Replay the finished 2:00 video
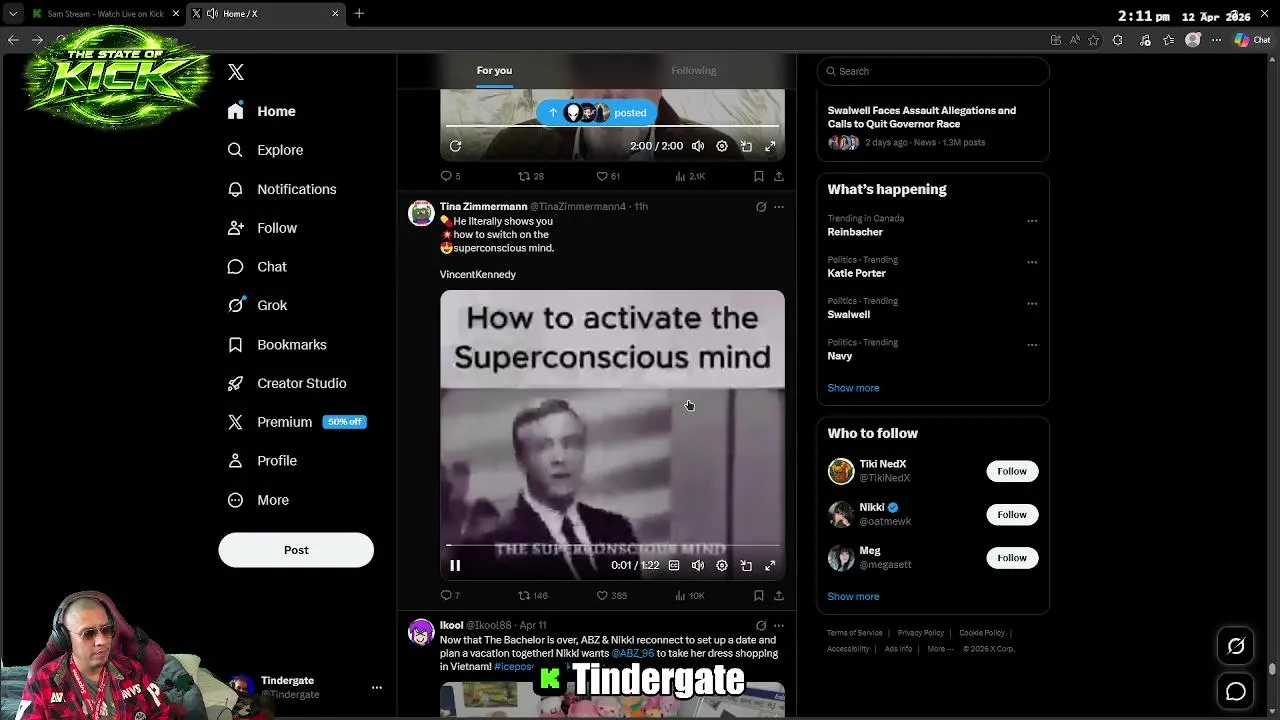 [455, 146]
